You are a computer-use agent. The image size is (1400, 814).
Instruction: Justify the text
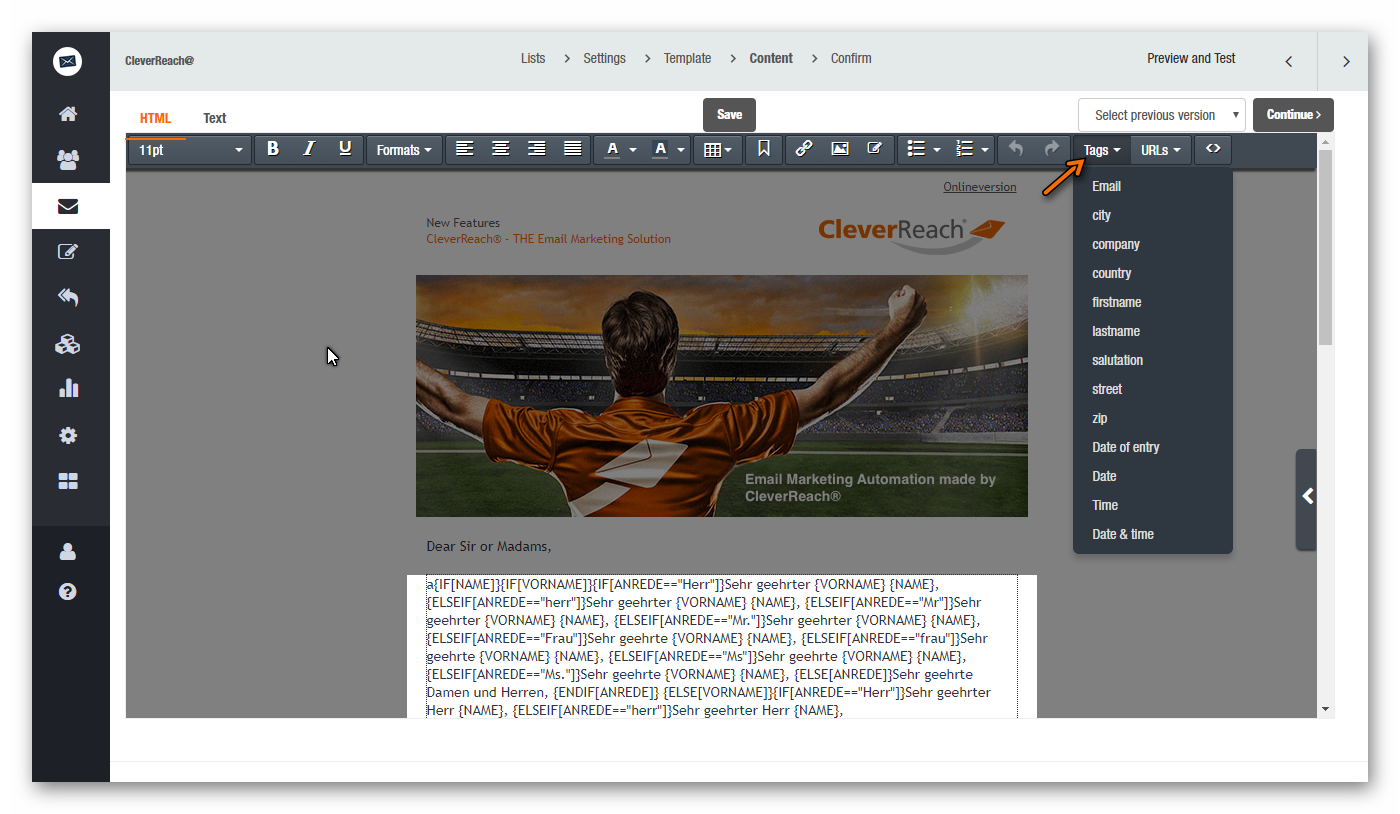tap(573, 149)
